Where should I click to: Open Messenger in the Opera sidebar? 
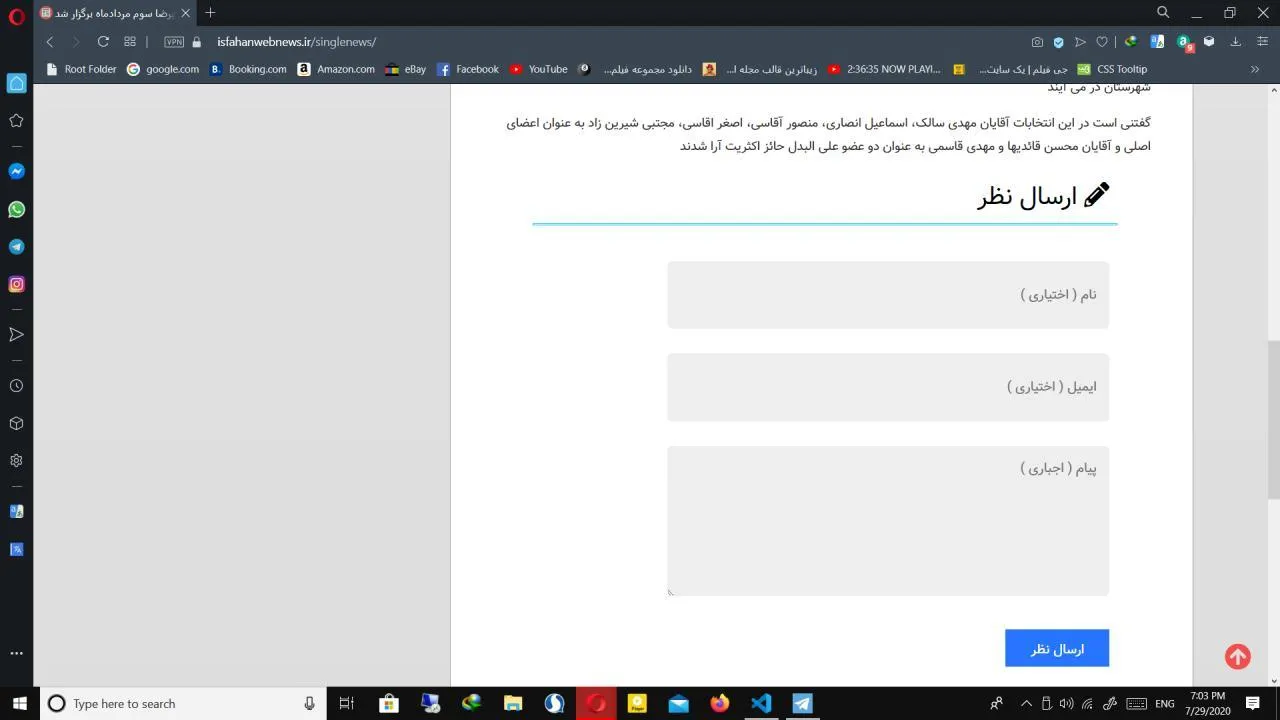point(16,171)
